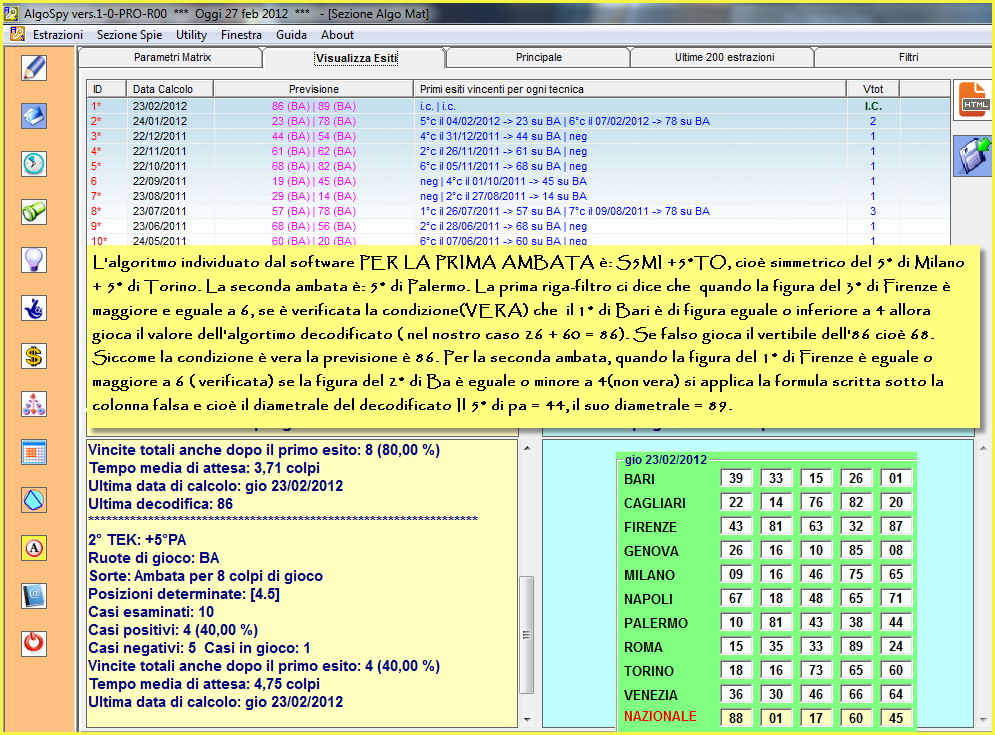This screenshot has height=735, width=995.
Task: Select the row dated 22/12/2011
Action: point(518,136)
